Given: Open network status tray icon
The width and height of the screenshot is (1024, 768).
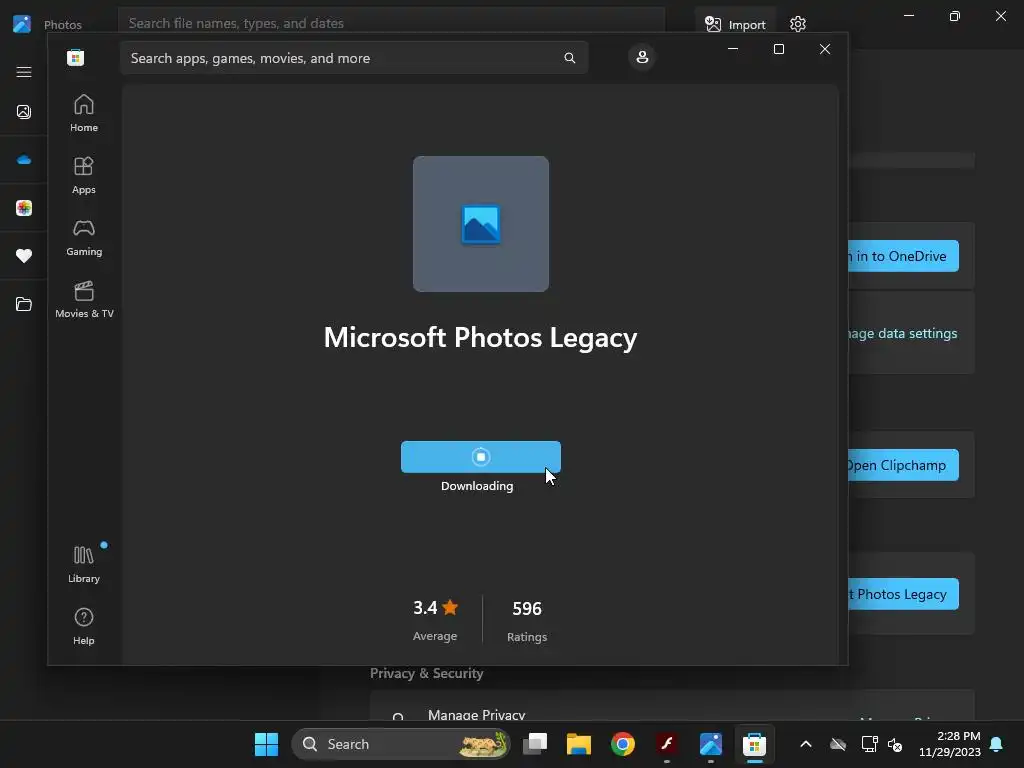Looking at the screenshot, I should click(x=869, y=744).
